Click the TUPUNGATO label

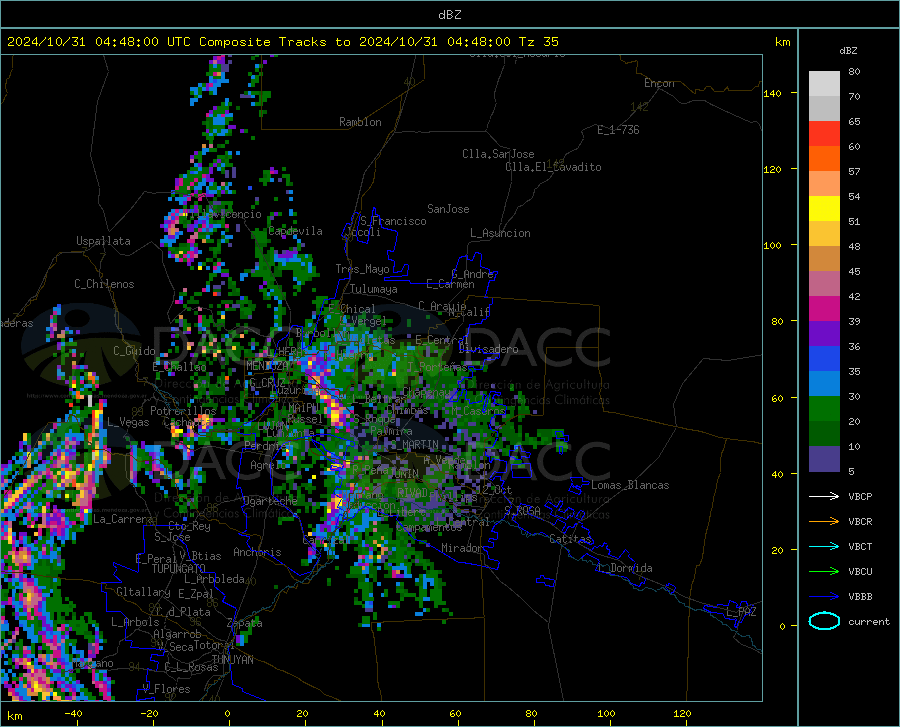click(179, 569)
